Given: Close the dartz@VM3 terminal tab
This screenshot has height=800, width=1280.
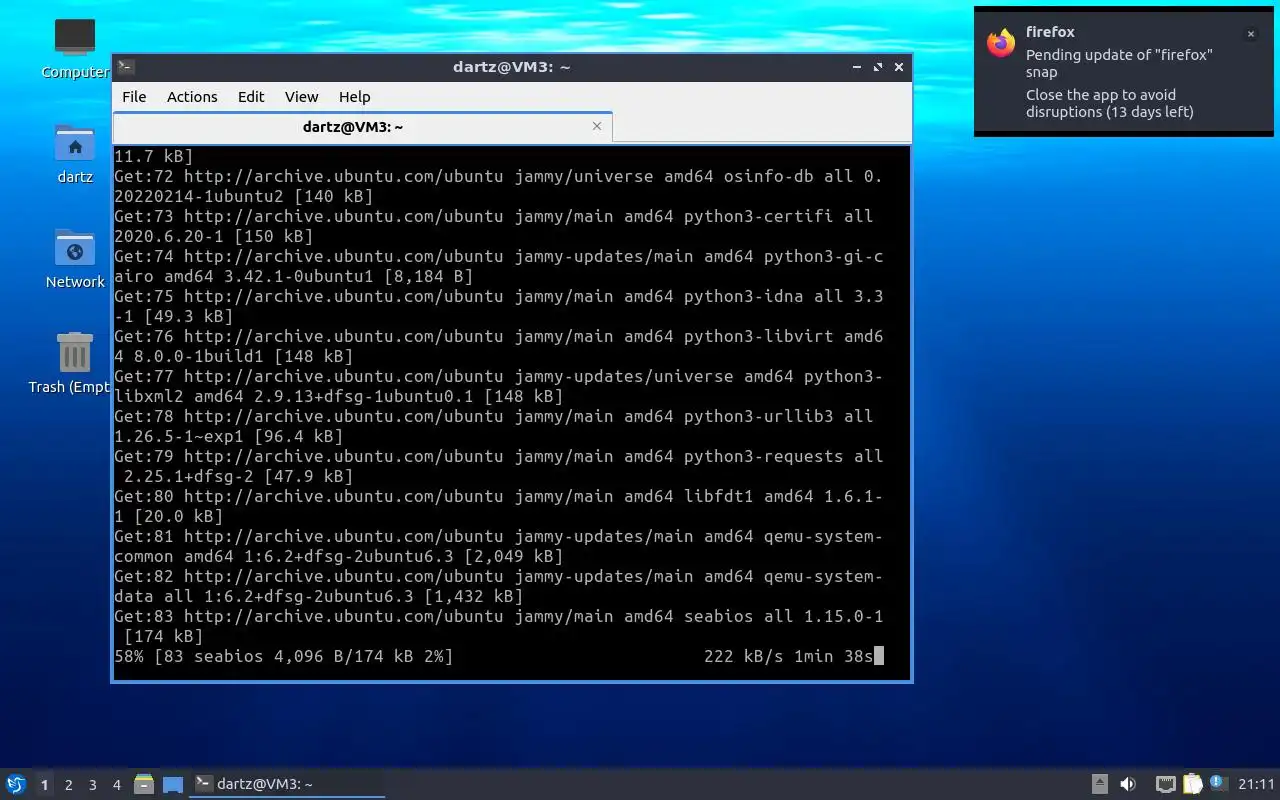Looking at the screenshot, I should tap(597, 126).
